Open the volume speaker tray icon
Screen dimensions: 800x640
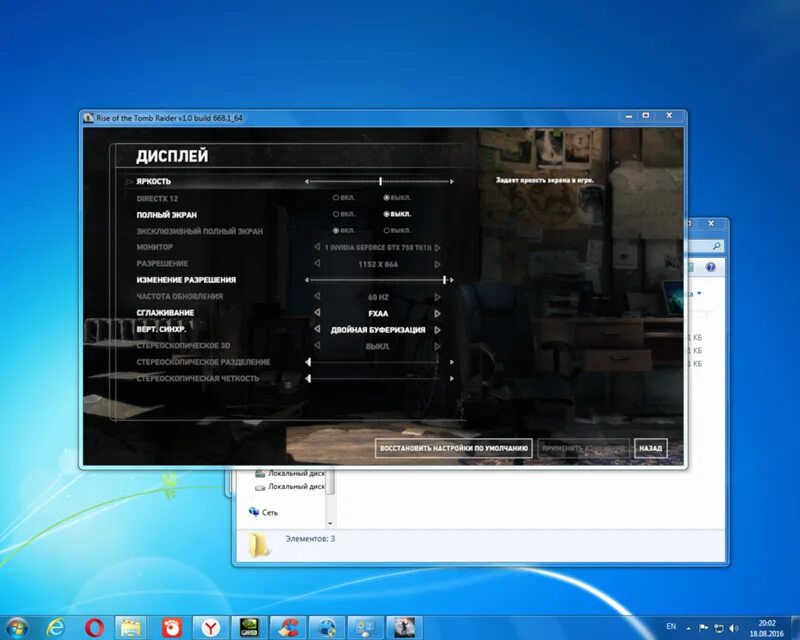pos(734,628)
